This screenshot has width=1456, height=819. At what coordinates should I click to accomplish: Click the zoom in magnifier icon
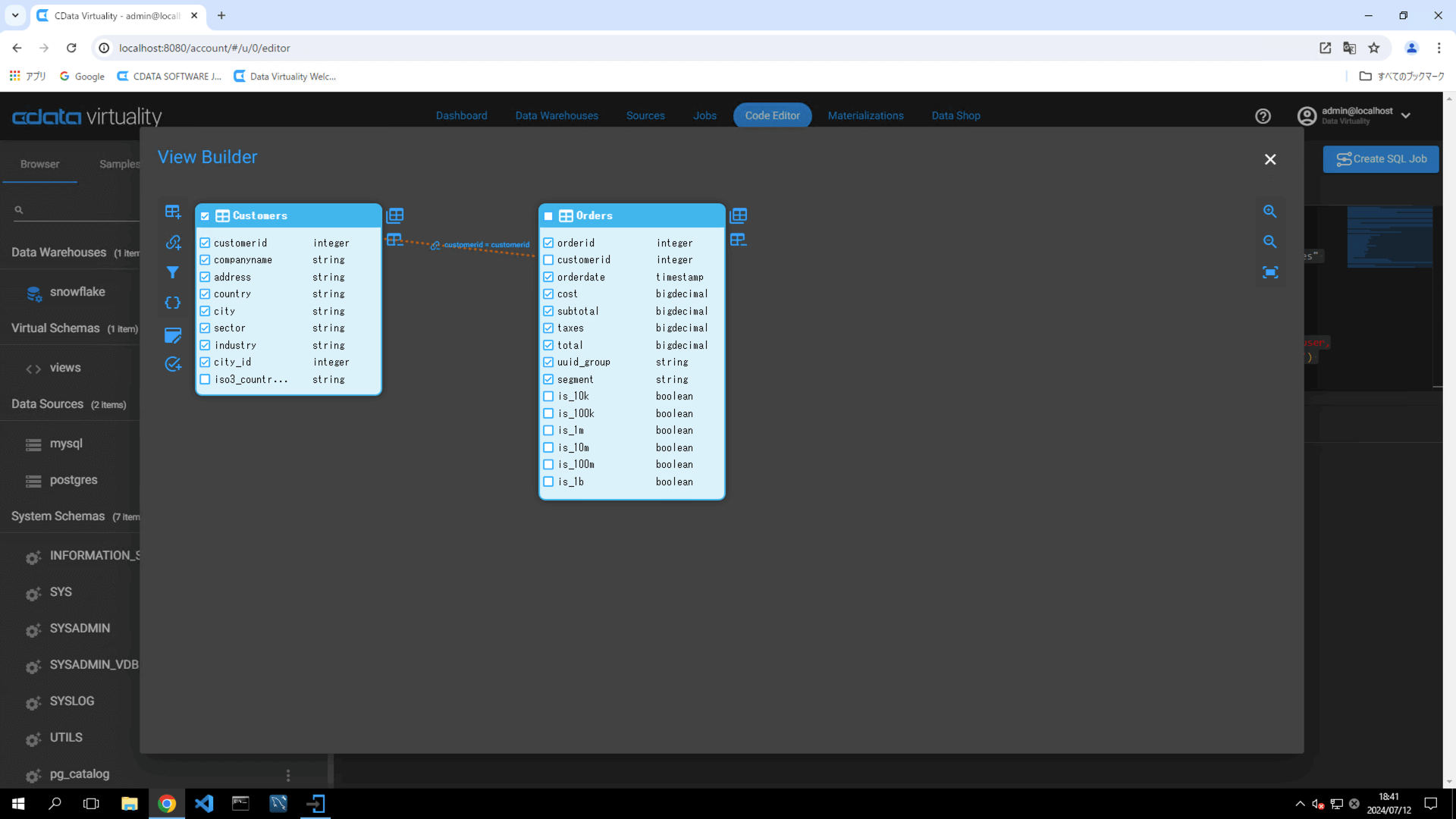click(x=1270, y=212)
